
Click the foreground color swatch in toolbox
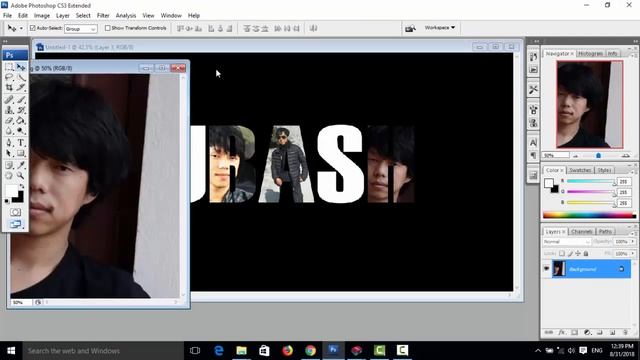(12, 191)
